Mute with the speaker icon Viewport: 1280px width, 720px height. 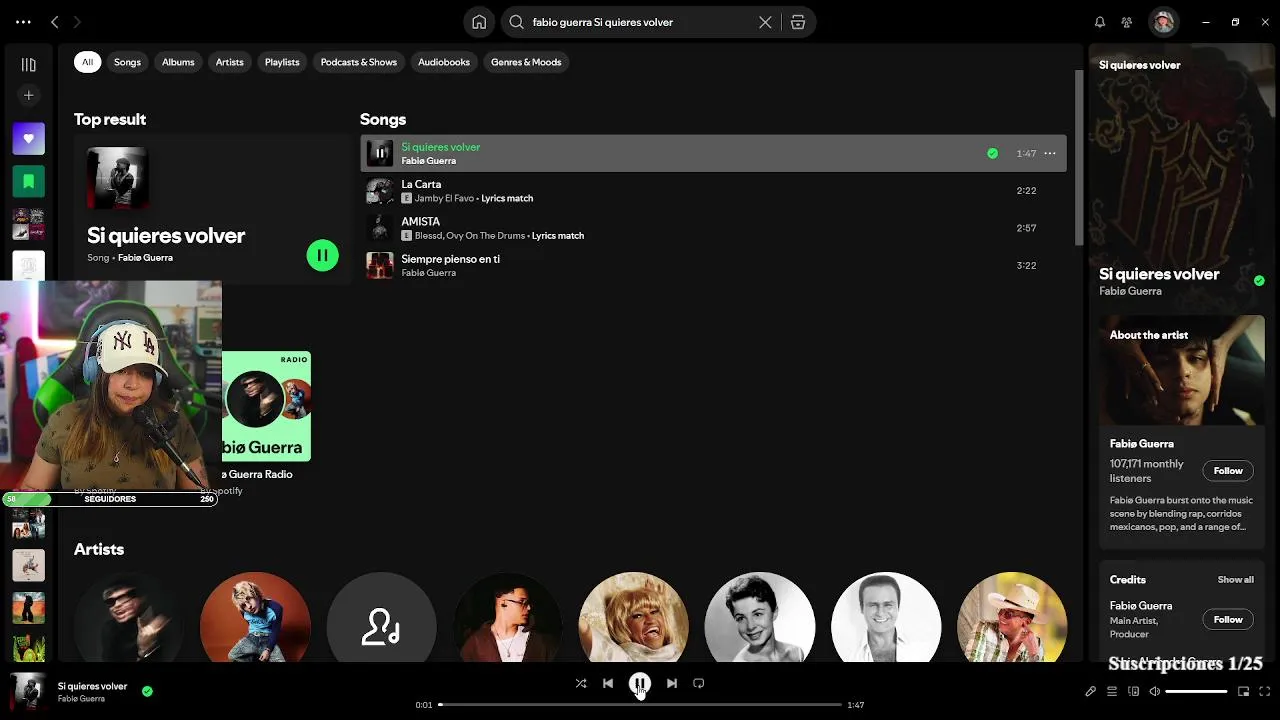coord(1154,692)
